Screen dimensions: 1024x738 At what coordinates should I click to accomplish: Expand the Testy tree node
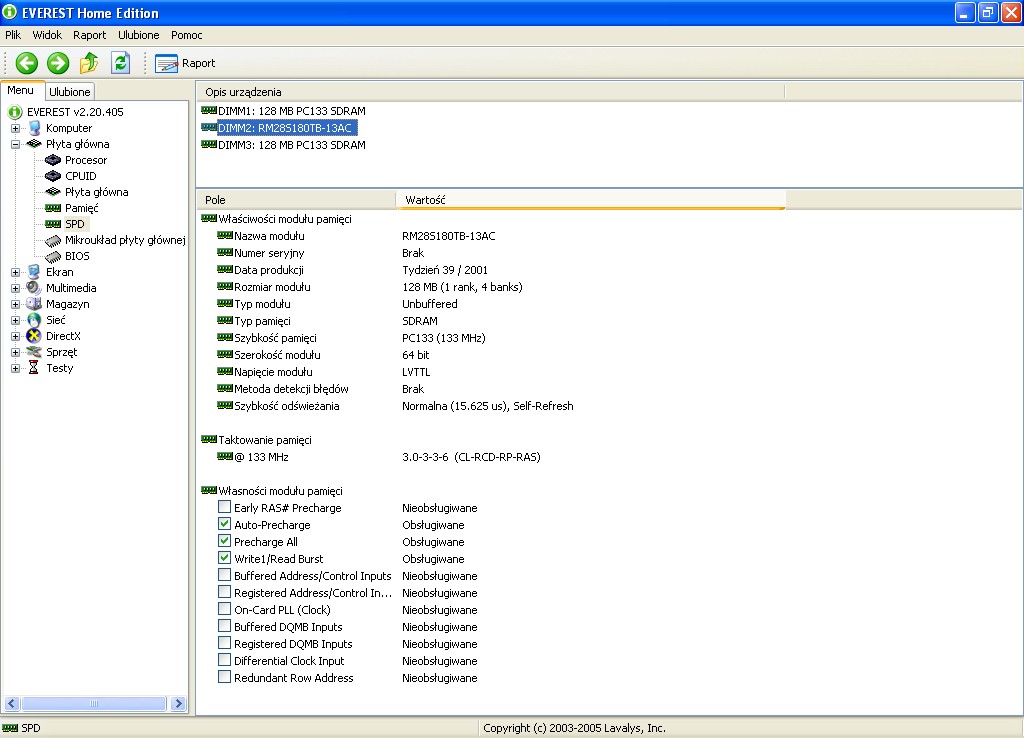pyautogui.click(x=15, y=368)
